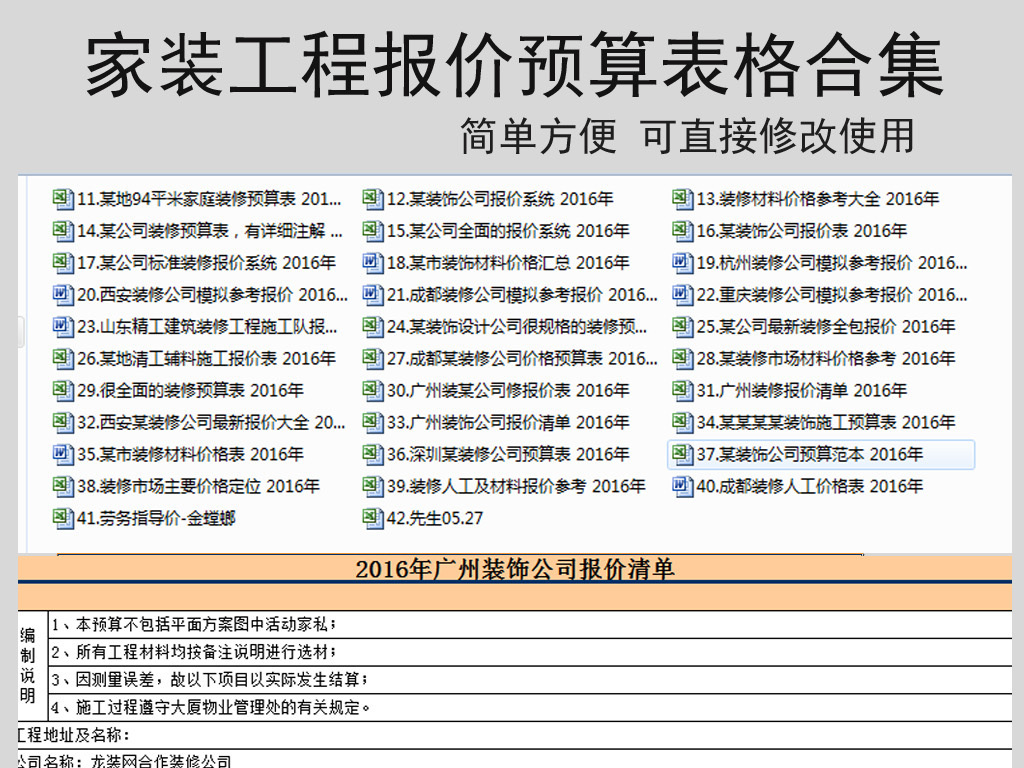Click the 2016年广州装饰公司报价清单 title cell

pyautogui.click(x=514, y=570)
